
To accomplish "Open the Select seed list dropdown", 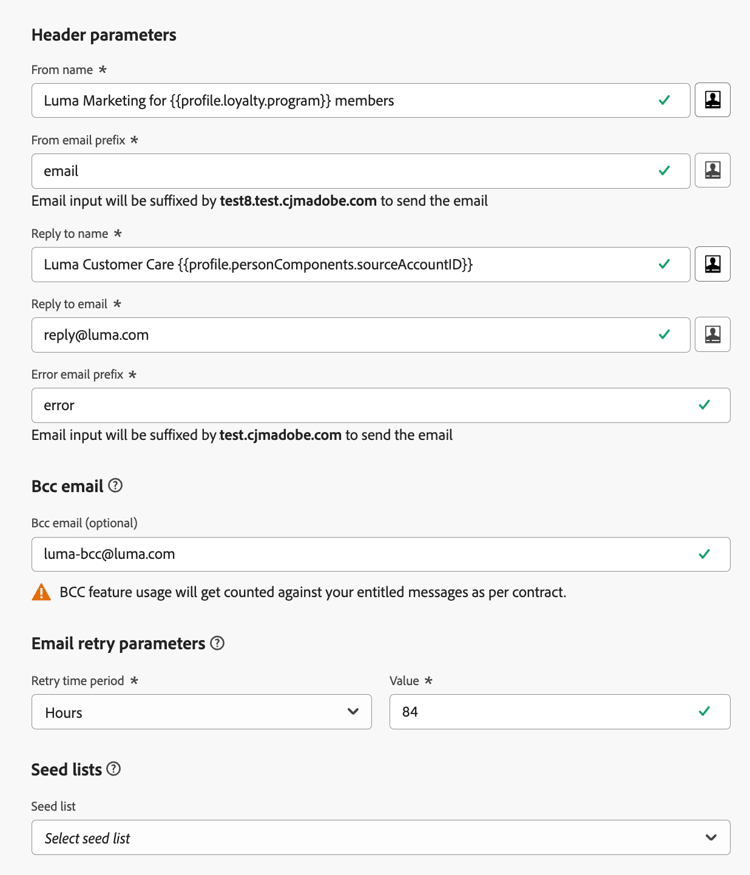I will point(380,837).
